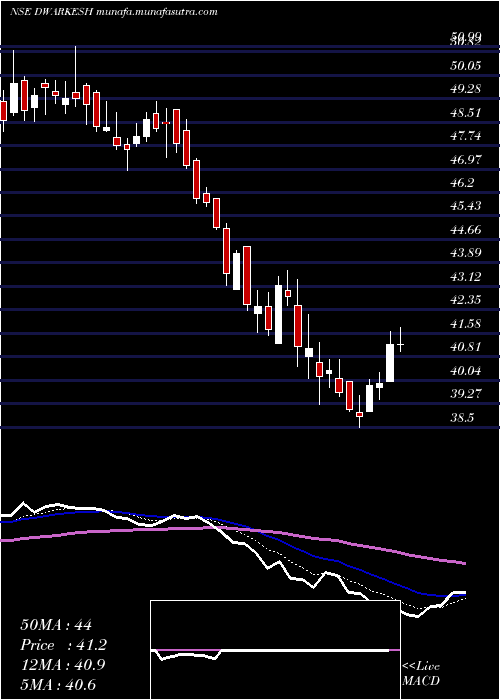Click the 43.89 price axis label

(x=466, y=253)
